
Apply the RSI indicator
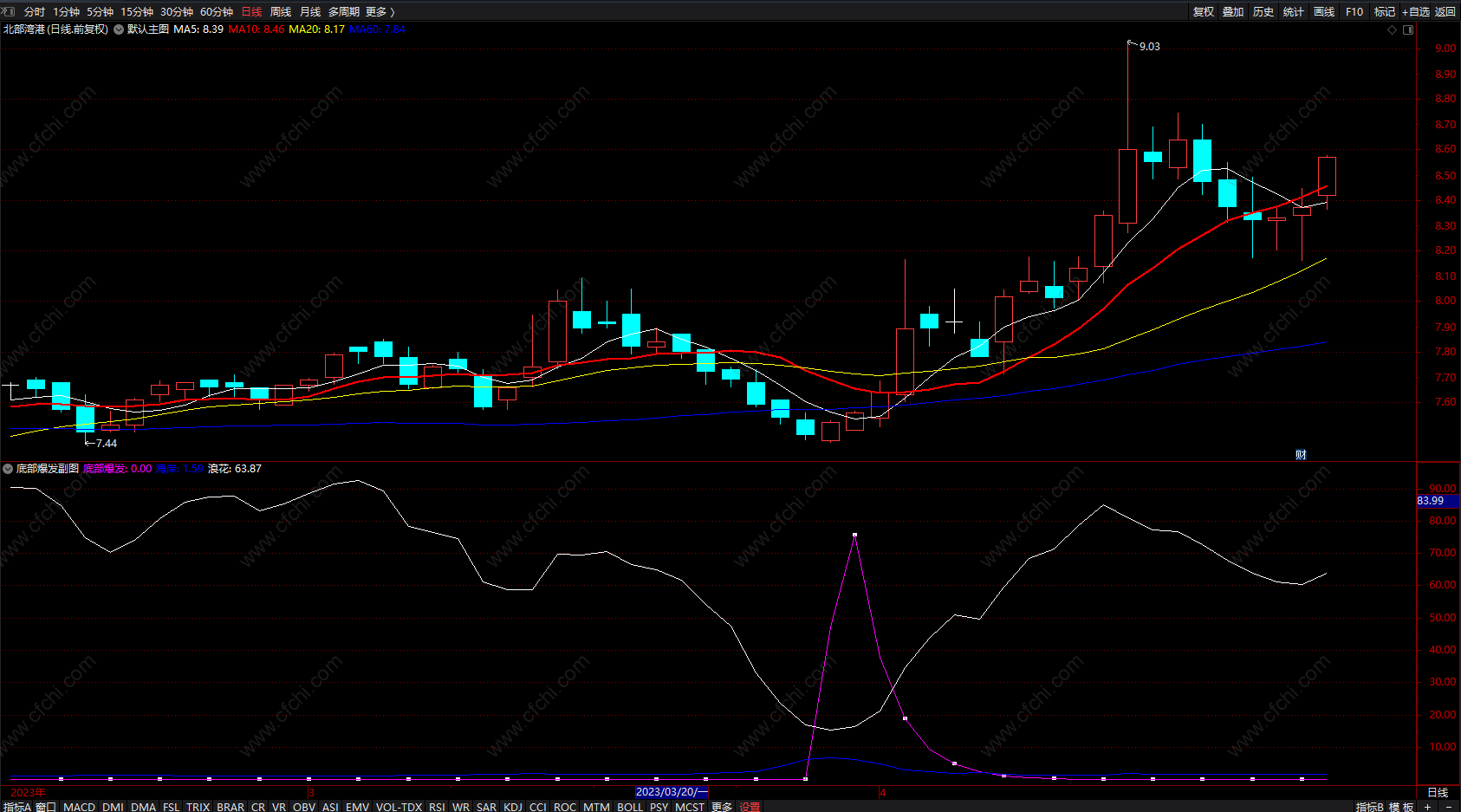click(437, 807)
